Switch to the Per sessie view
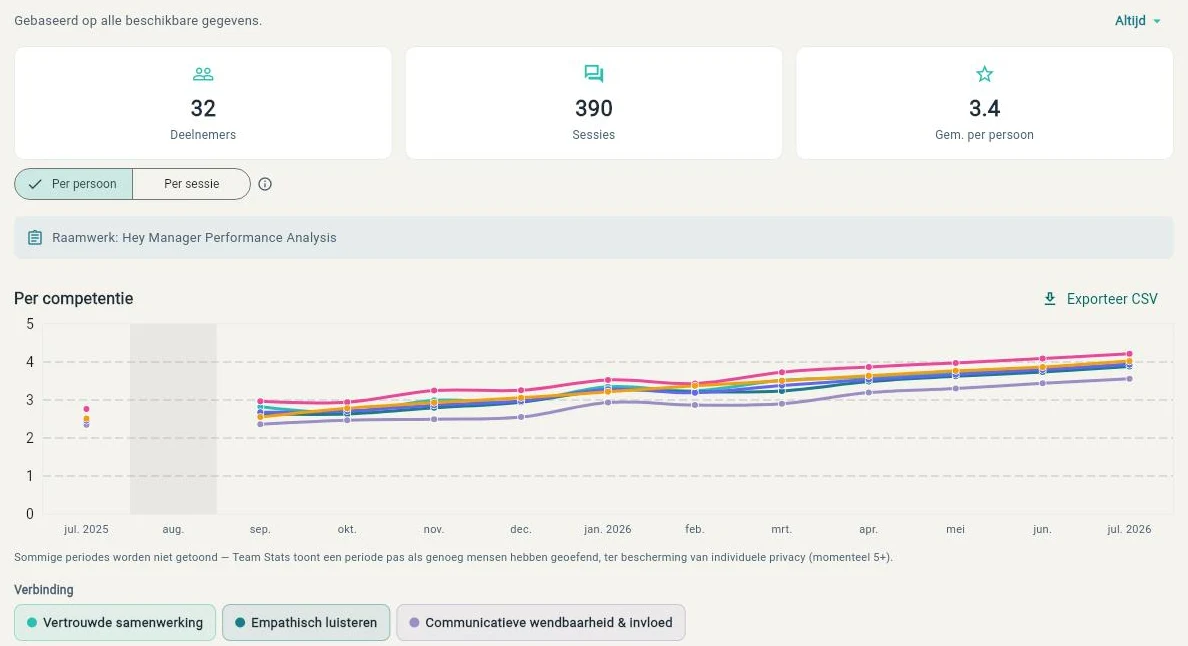 tap(192, 184)
